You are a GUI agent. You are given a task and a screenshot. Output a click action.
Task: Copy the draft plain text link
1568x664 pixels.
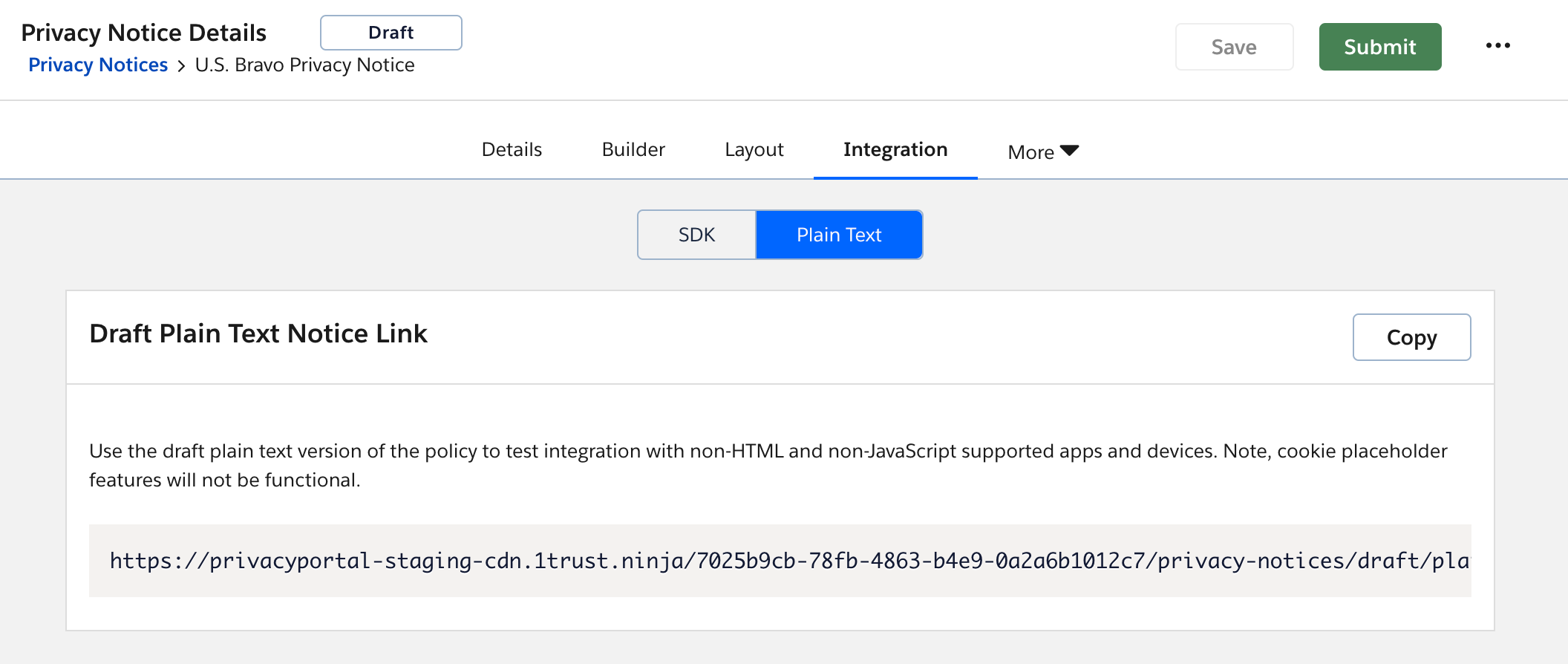click(1411, 337)
